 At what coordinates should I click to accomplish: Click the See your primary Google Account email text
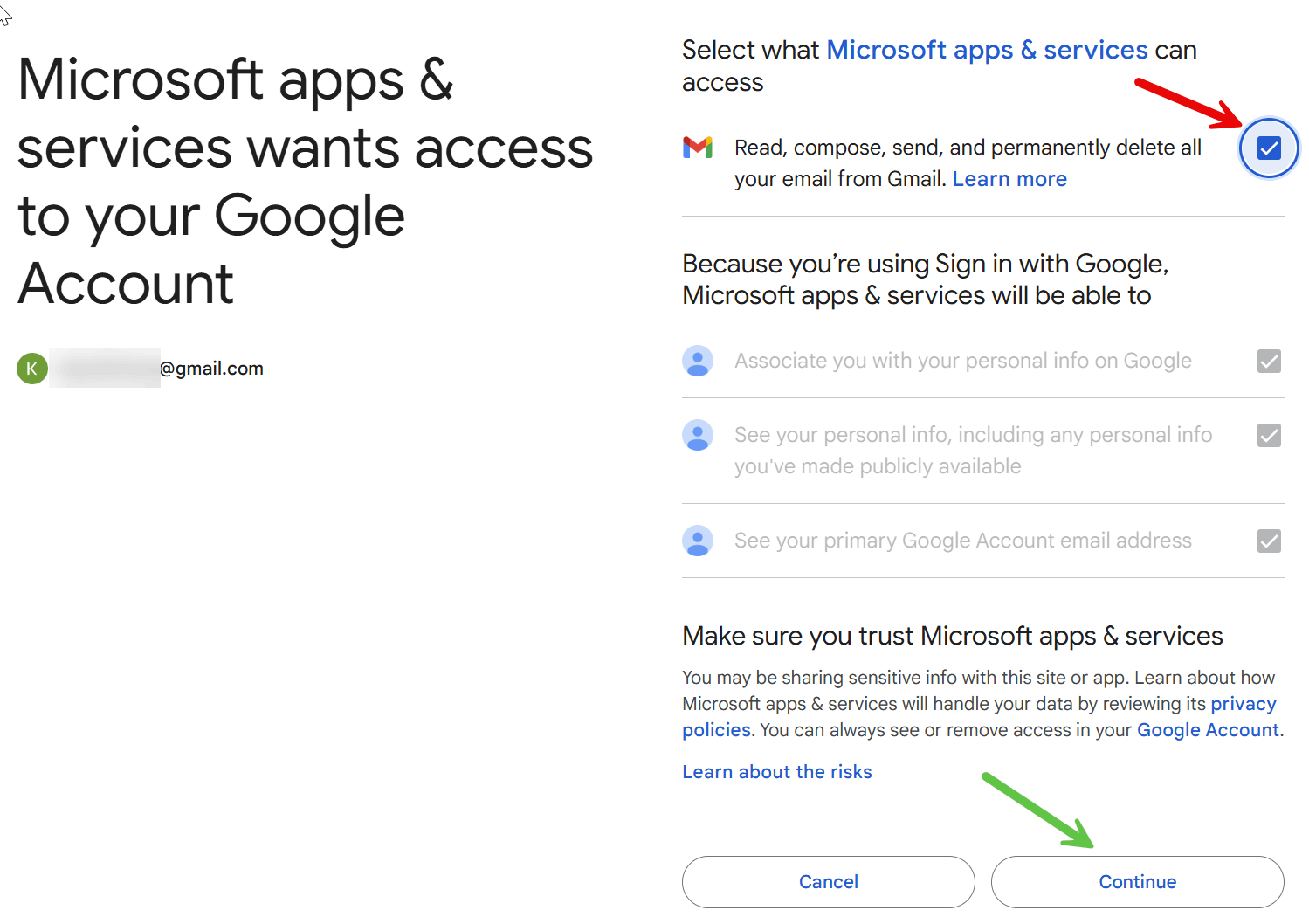pos(962,541)
